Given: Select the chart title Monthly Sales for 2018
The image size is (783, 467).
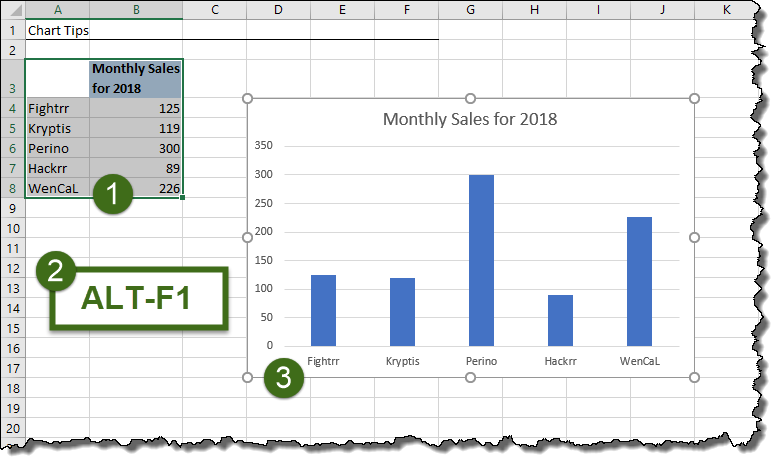Looking at the screenshot, I should (470, 119).
